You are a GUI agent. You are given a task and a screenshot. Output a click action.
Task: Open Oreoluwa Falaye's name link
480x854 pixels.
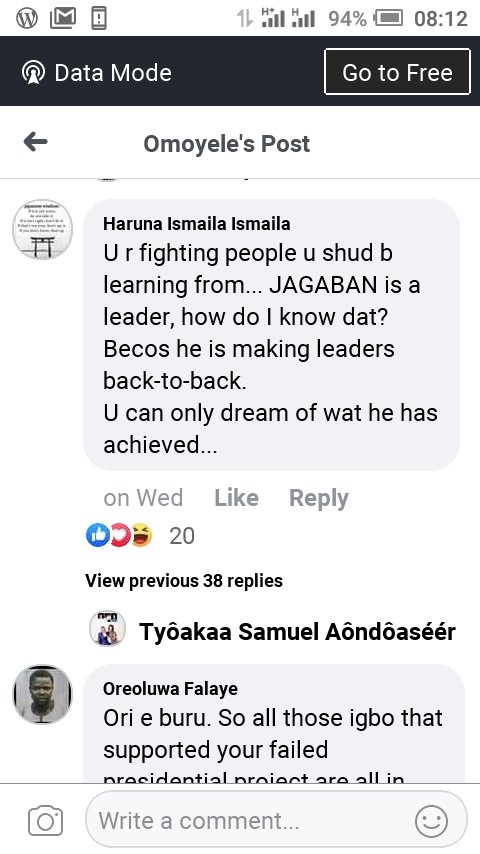170,688
